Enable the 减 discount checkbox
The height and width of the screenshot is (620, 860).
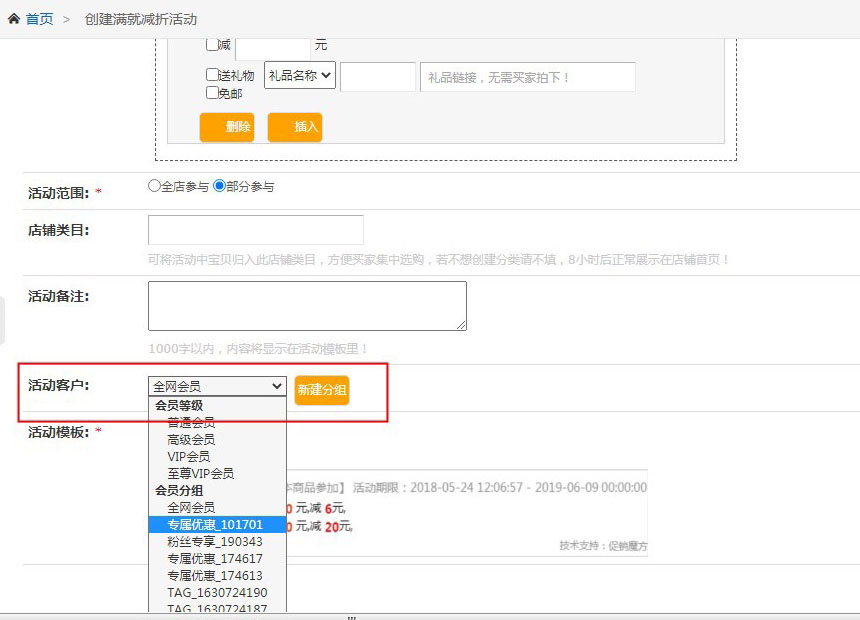point(211,44)
